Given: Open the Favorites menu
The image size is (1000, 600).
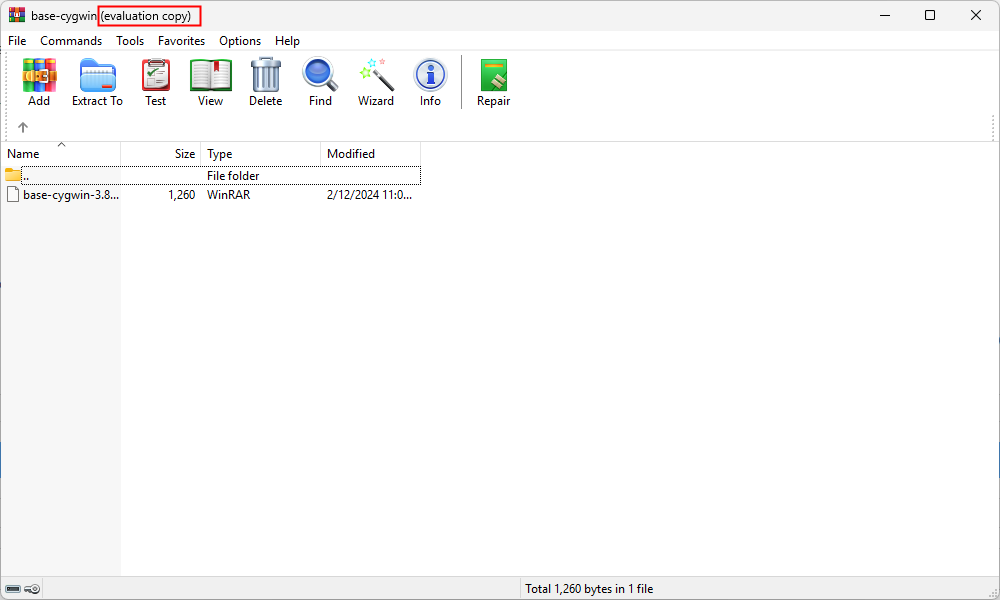Looking at the screenshot, I should (x=182, y=41).
